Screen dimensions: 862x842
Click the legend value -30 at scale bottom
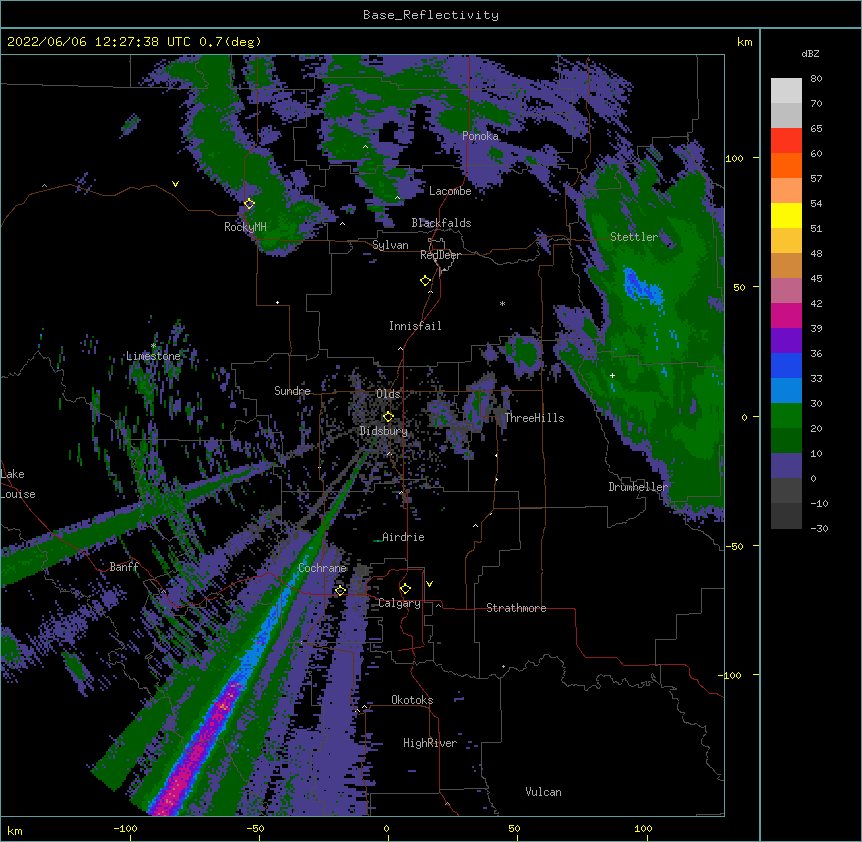pos(819,528)
